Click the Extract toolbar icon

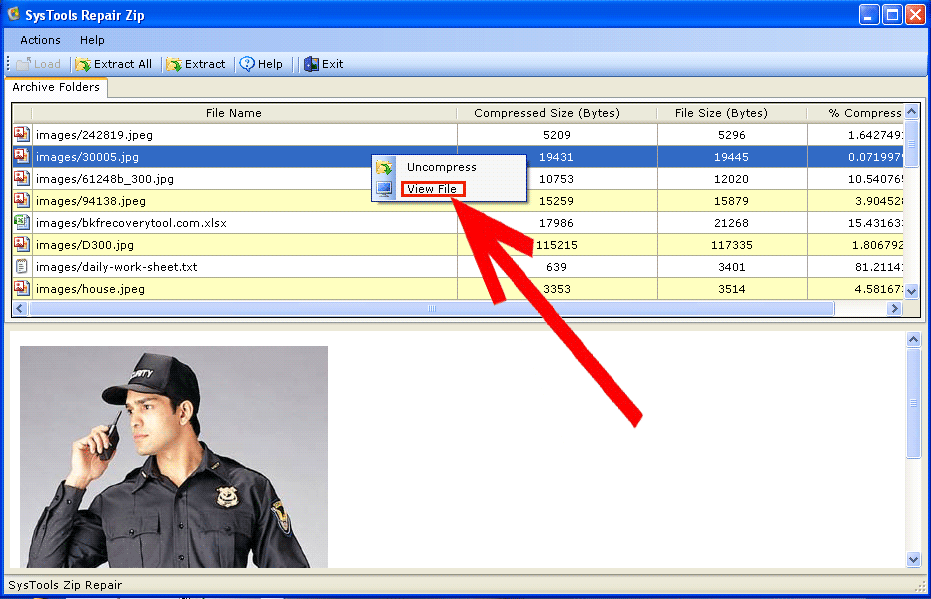(x=174, y=64)
